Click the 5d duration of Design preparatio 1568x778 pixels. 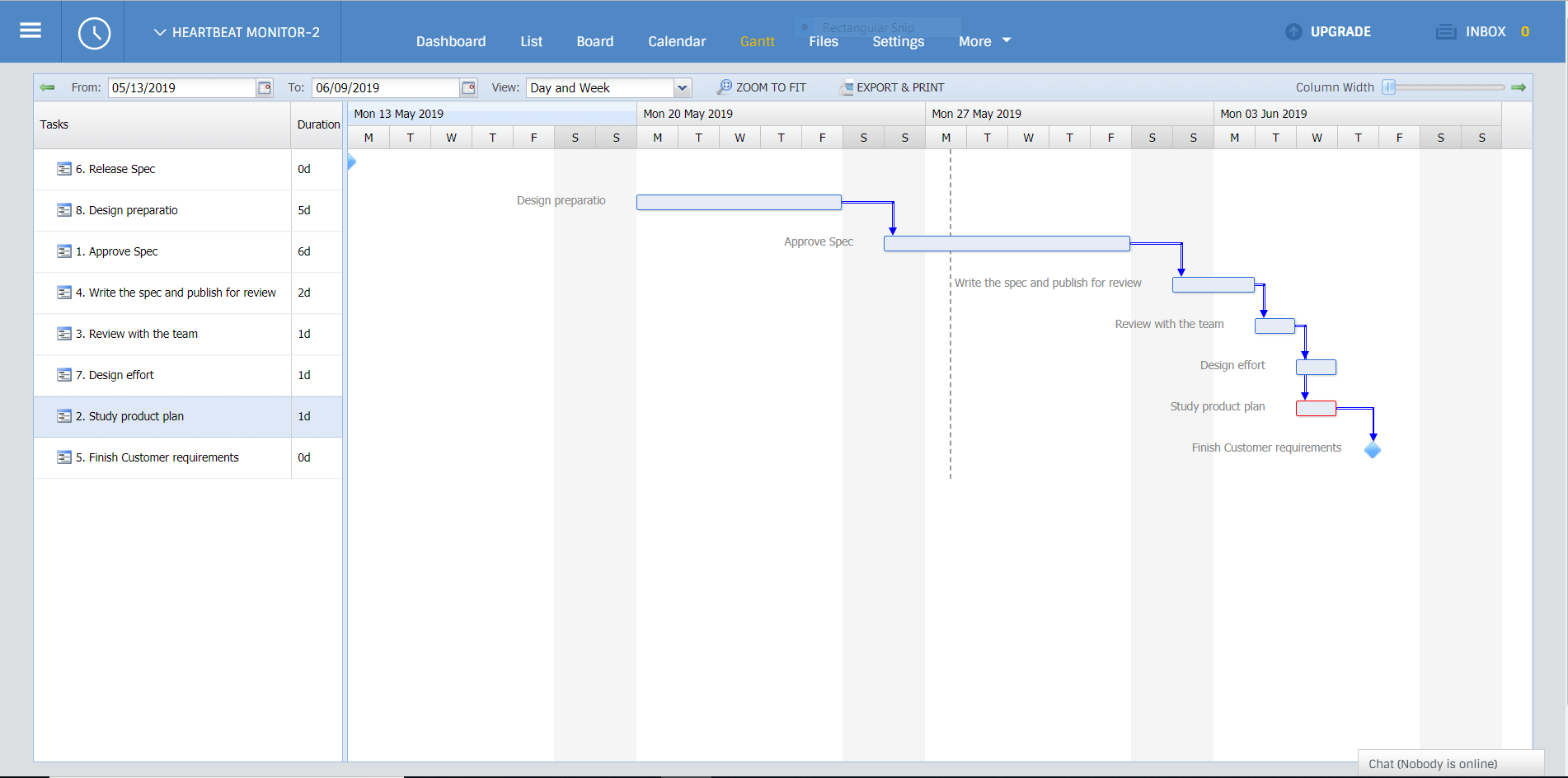tap(304, 210)
